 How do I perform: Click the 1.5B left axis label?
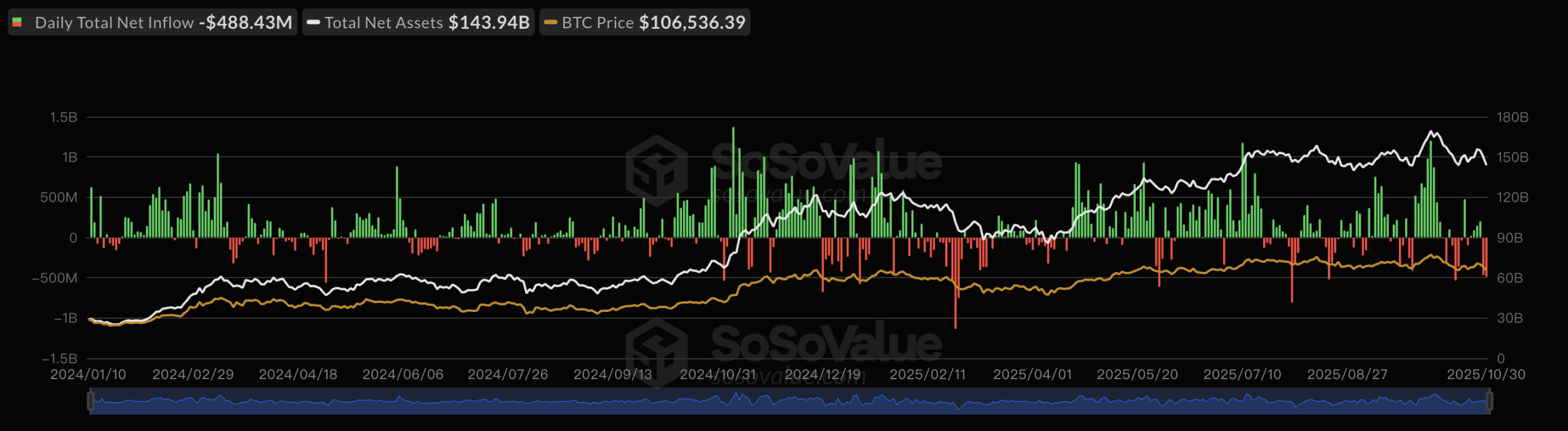(63, 117)
